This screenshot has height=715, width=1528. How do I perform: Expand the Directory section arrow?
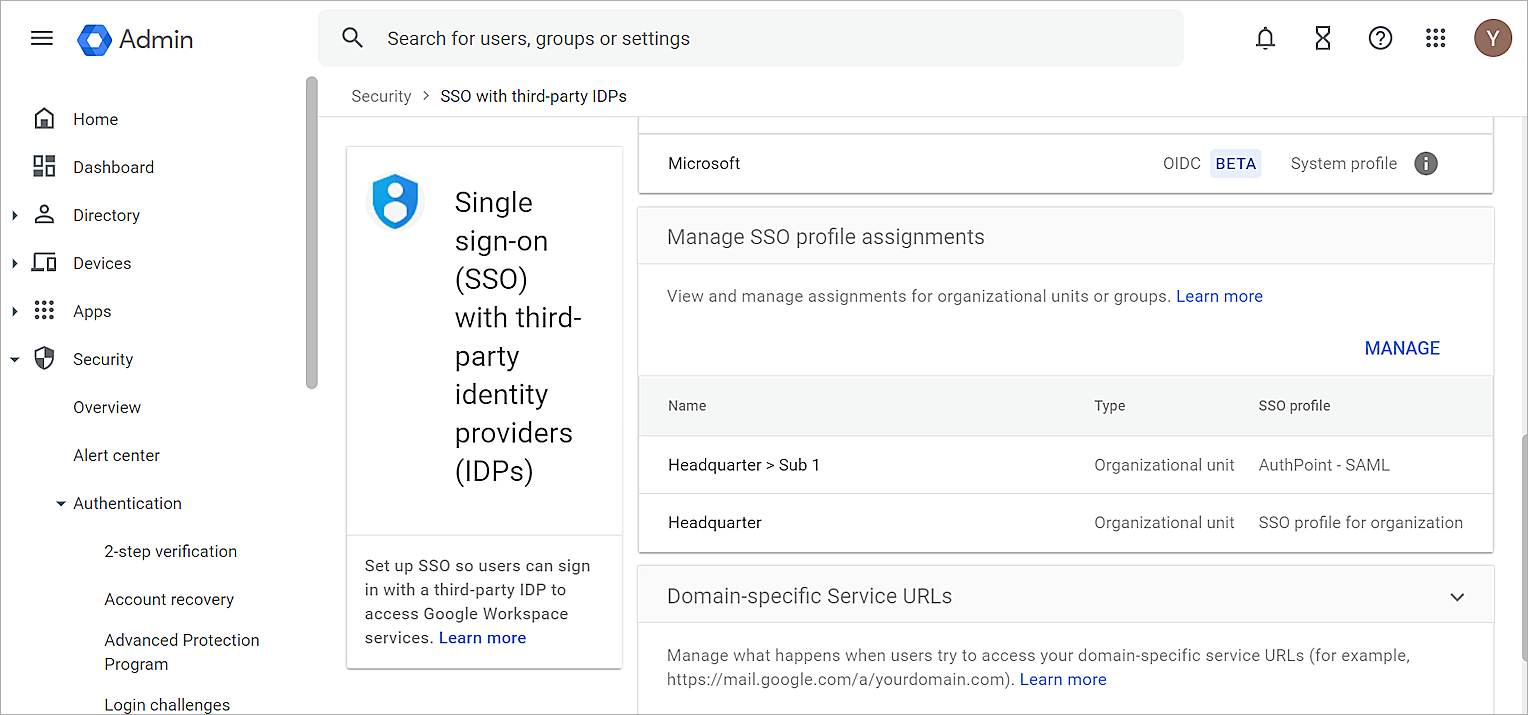pos(14,216)
